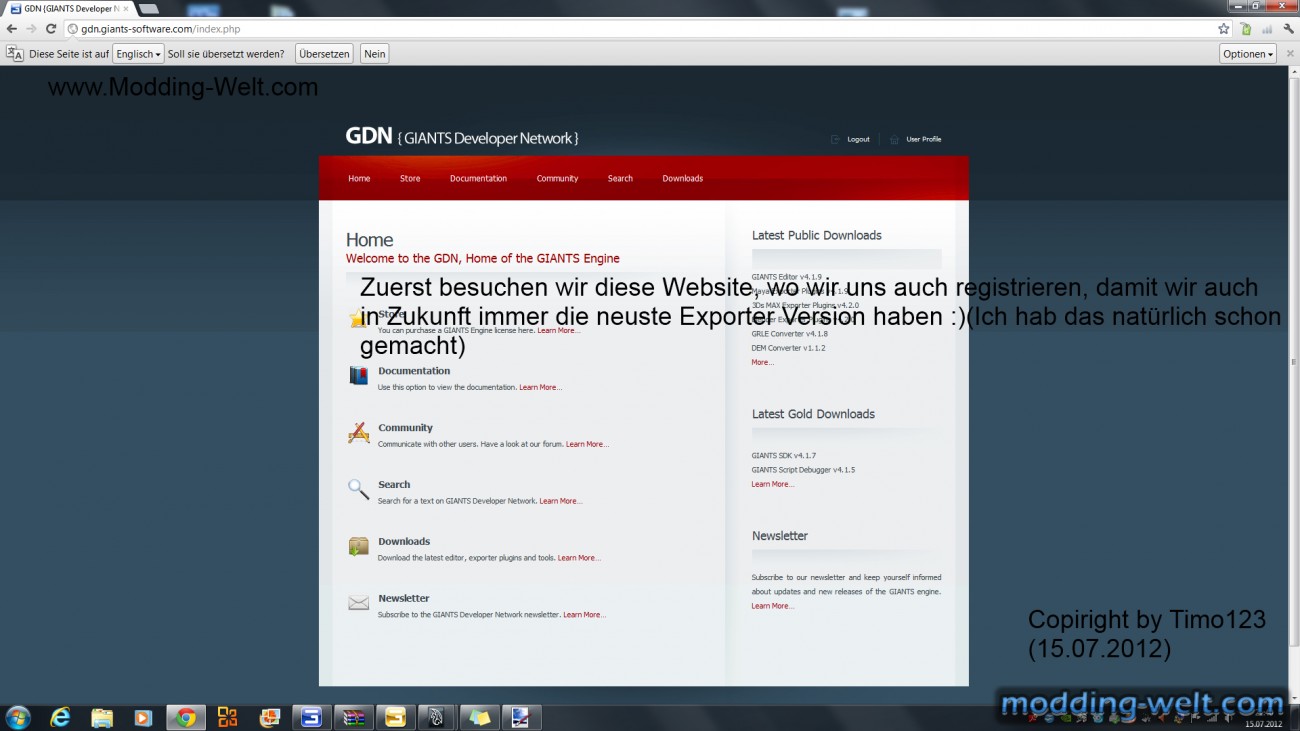The height and width of the screenshot is (731, 1300).
Task: Click the GDN GIANTS Developer Network logo
Action: pos(462,137)
